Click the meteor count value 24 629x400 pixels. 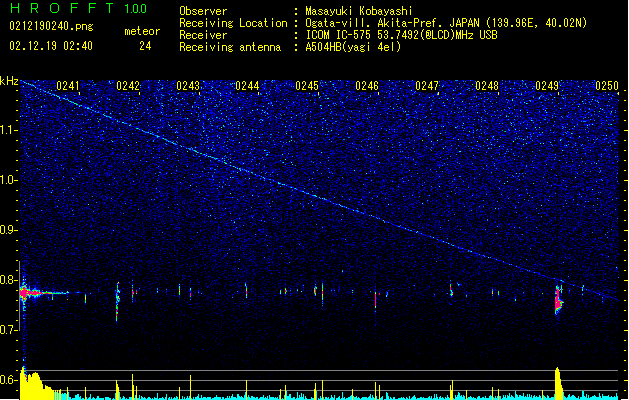pos(145,46)
